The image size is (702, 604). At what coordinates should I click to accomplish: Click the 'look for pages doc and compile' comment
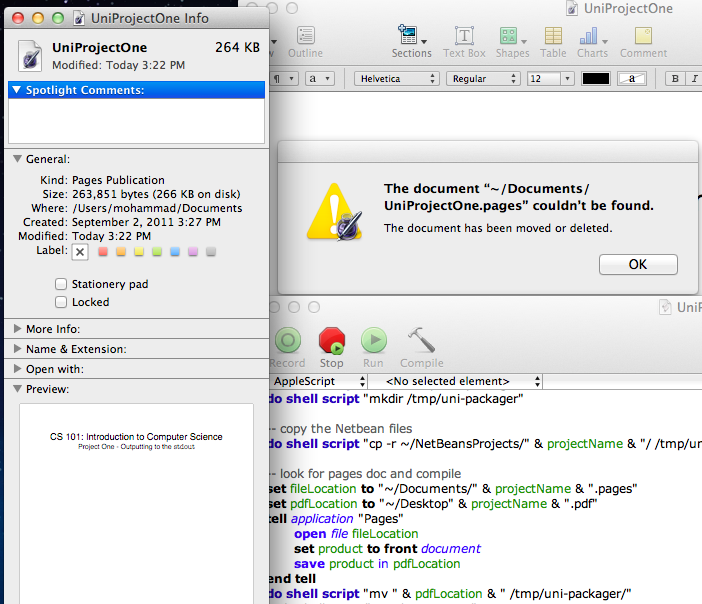pyautogui.click(x=365, y=474)
